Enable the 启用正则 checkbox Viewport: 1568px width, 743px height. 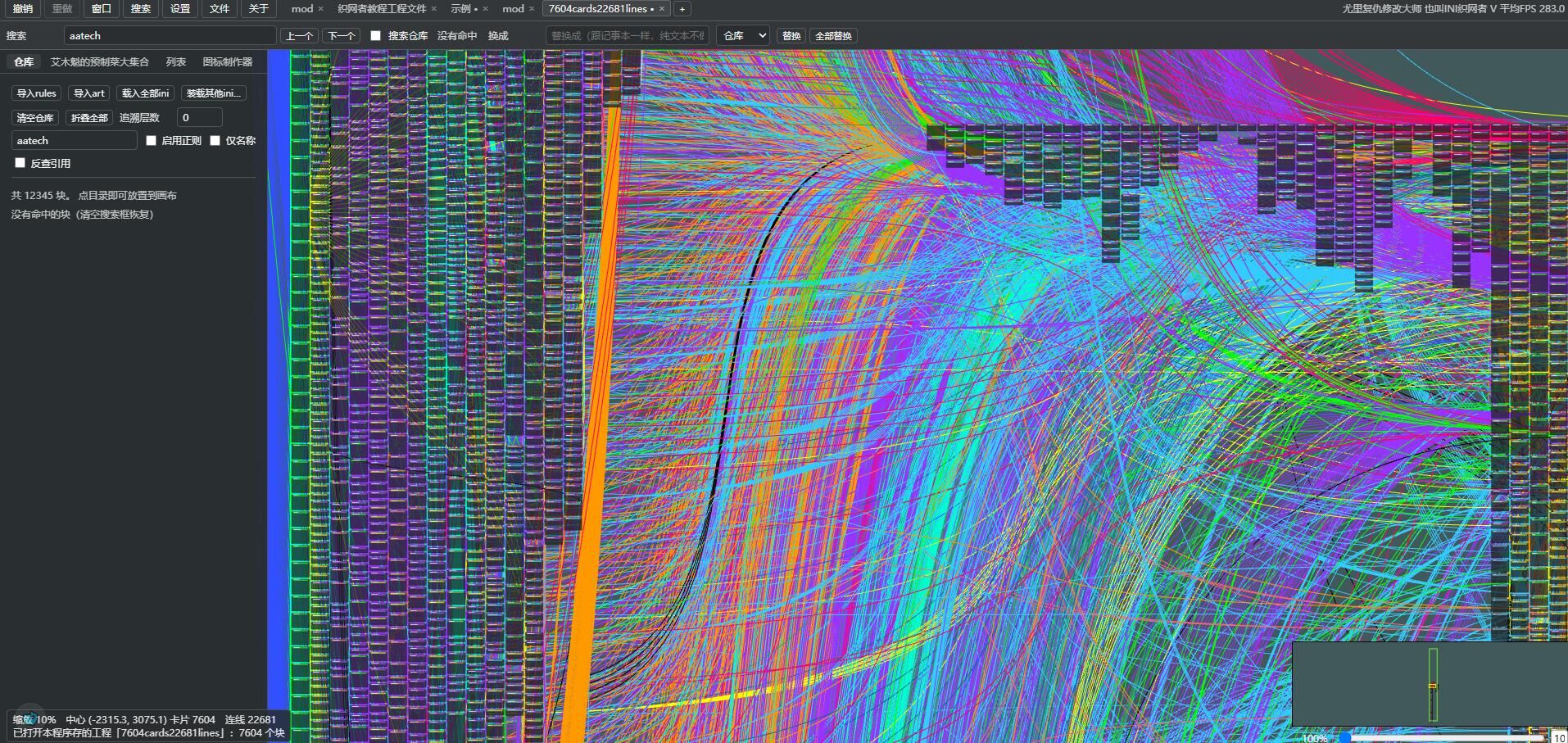click(x=151, y=140)
